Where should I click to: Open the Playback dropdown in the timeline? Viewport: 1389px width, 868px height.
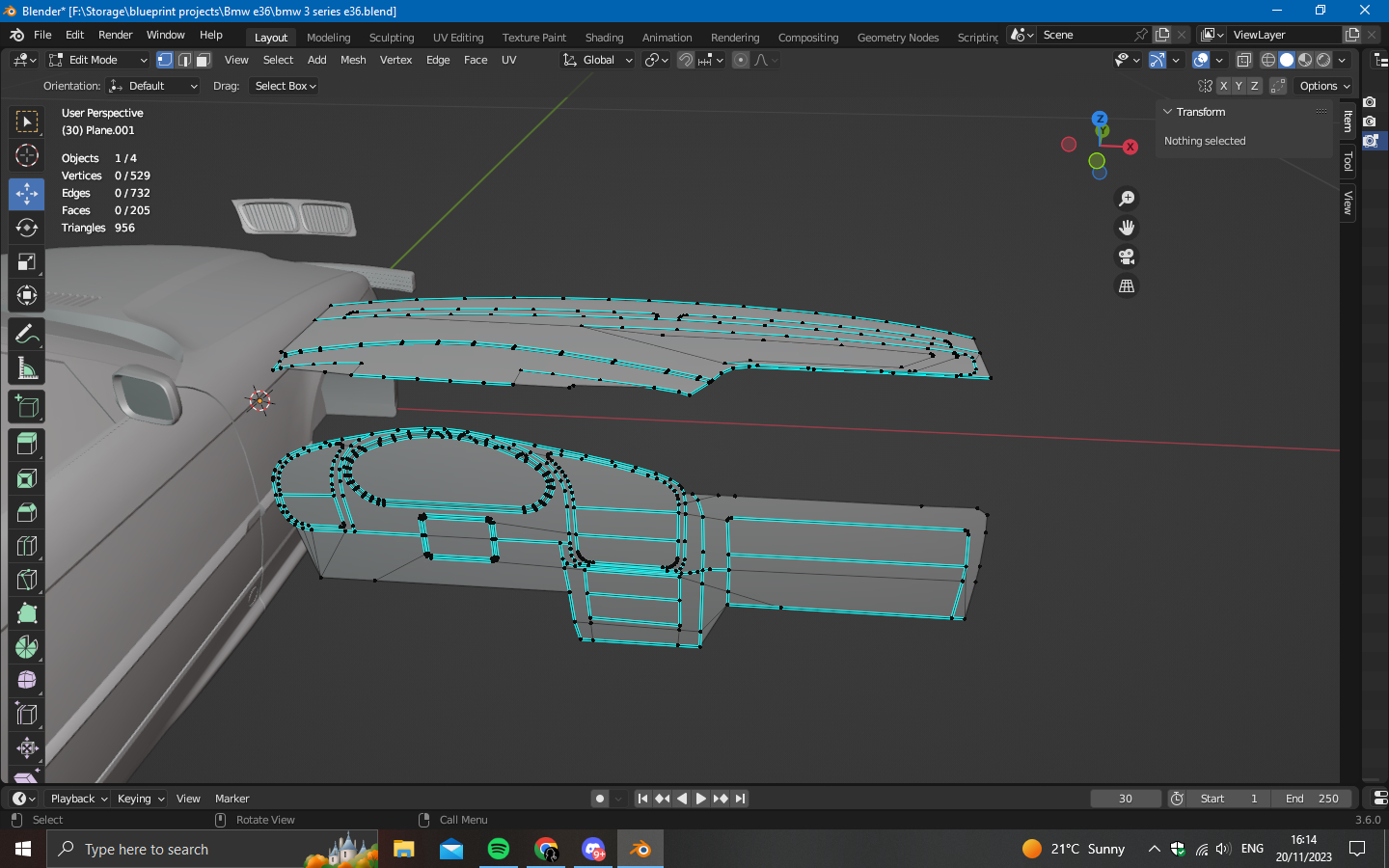tap(77, 799)
